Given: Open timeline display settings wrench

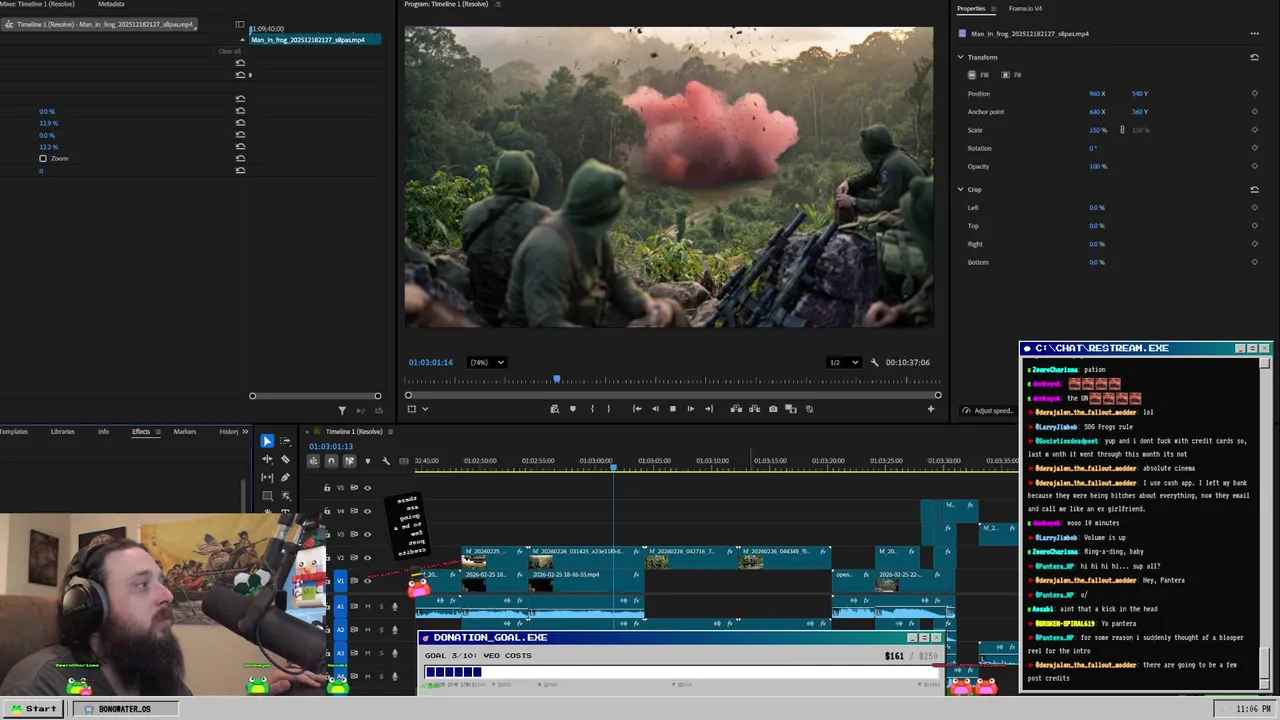Looking at the screenshot, I should tap(386, 461).
